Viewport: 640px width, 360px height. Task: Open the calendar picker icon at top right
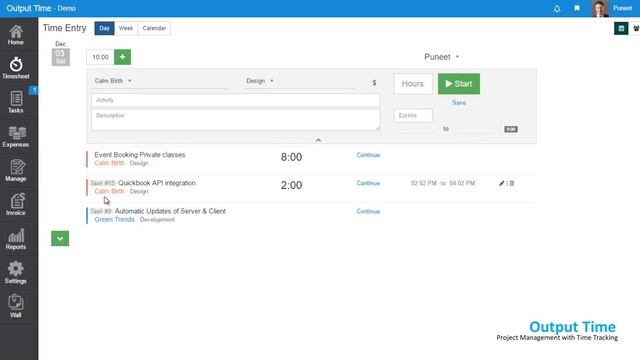pyautogui.click(x=621, y=28)
